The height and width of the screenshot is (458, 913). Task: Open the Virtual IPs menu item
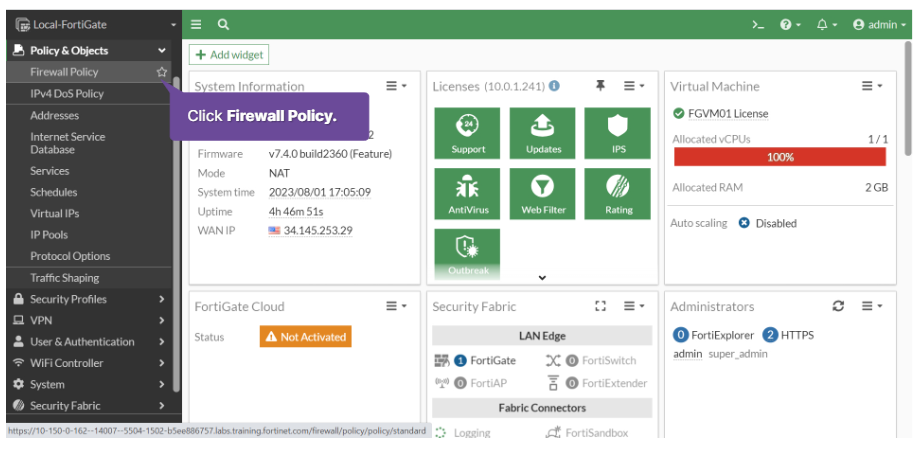(x=55, y=214)
